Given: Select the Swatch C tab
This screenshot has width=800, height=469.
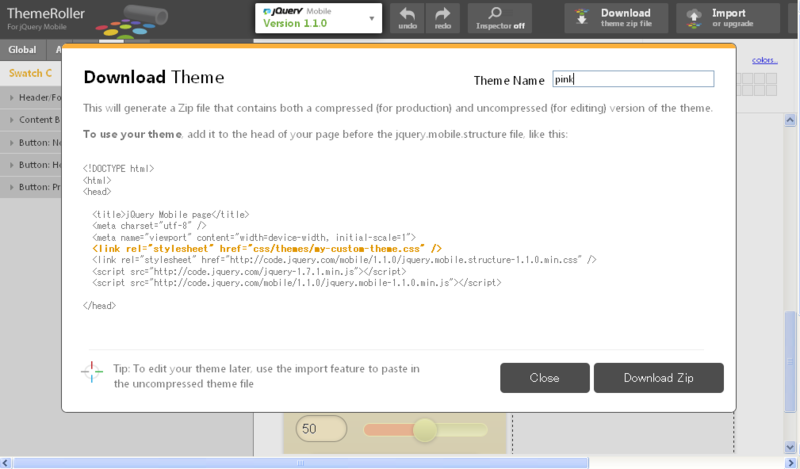Looking at the screenshot, I should coord(31,73).
